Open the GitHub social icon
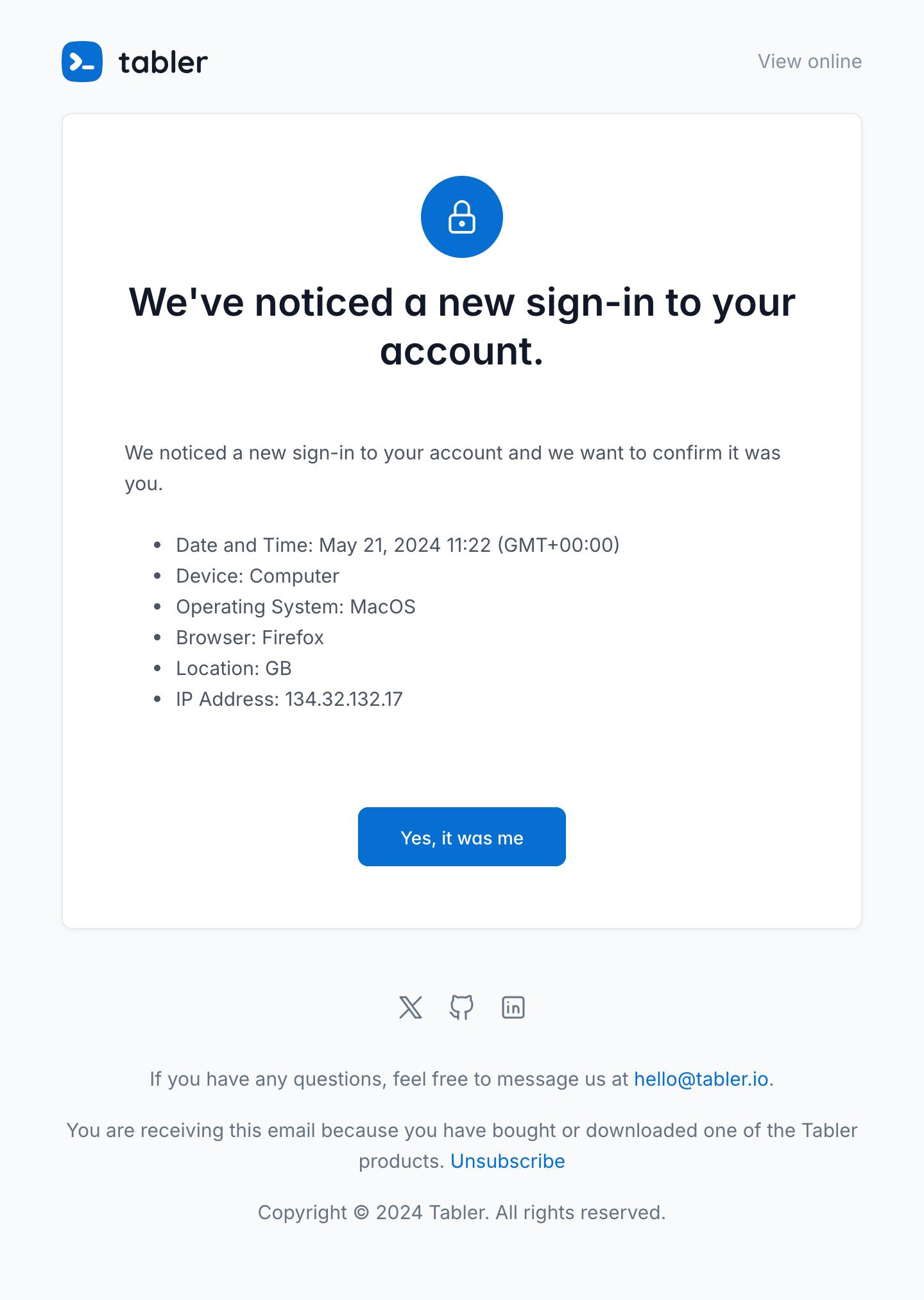The width and height of the screenshot is (924, 1300). click(462, 1007)
